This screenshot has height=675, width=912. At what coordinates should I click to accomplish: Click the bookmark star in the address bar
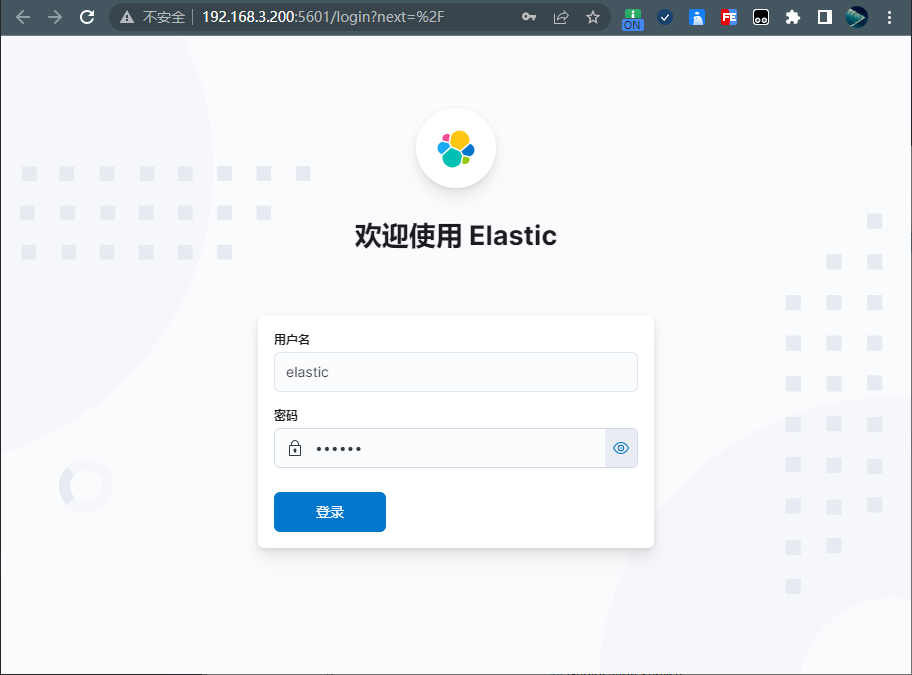click(591, 17)
